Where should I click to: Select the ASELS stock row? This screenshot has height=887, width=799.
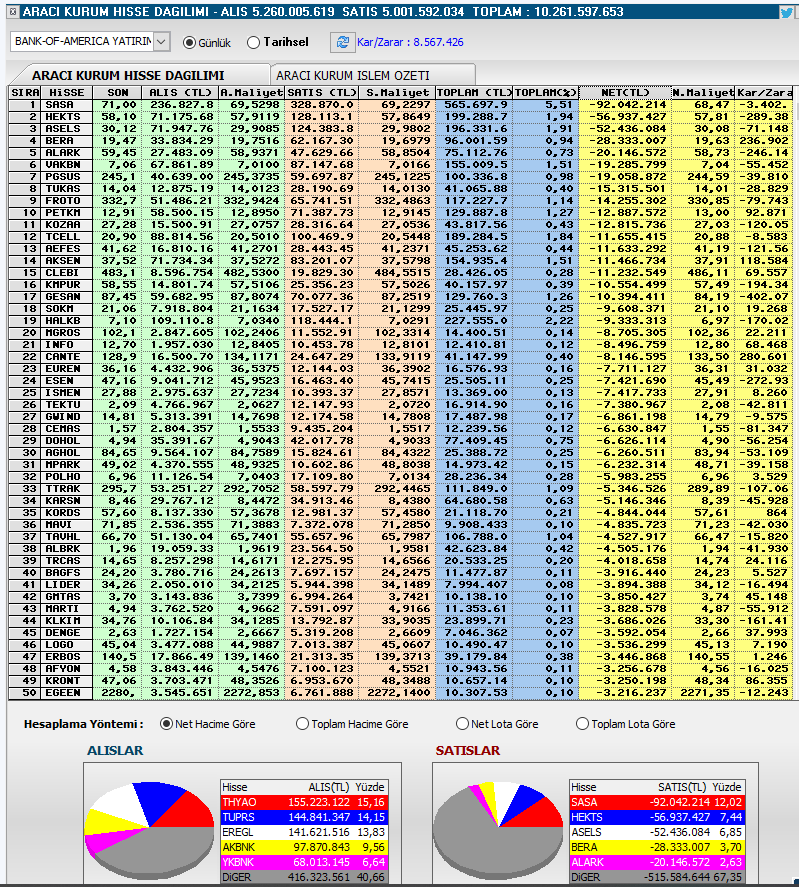pos(401,128)
